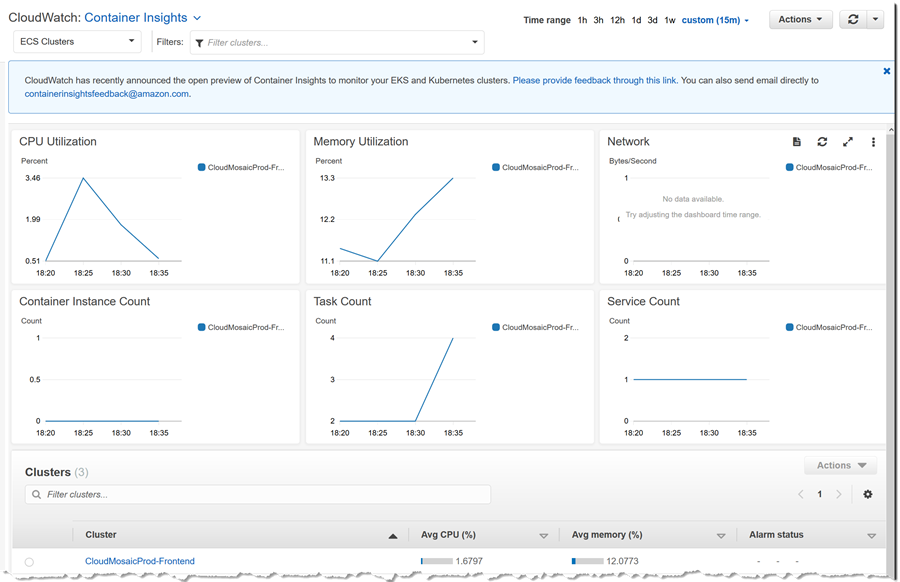Image resolution: width=900 pixels, height=582 pixels.
Task: Expand the Network widget to fullscreen
Action: coord(848,142)
